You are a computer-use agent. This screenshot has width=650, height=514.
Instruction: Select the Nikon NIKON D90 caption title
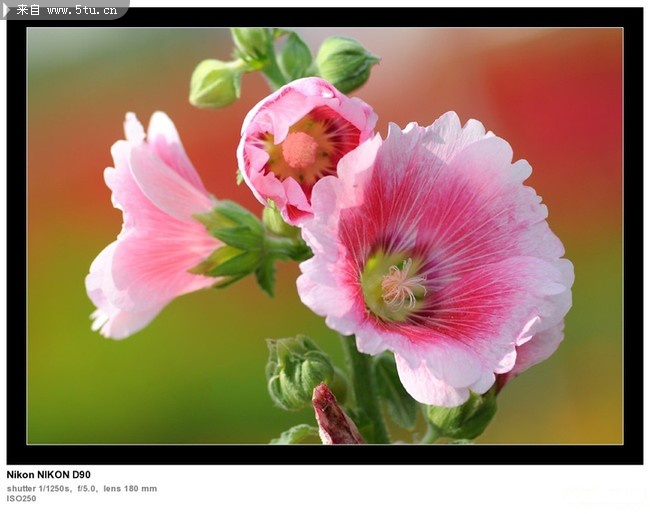coord(49,475)
